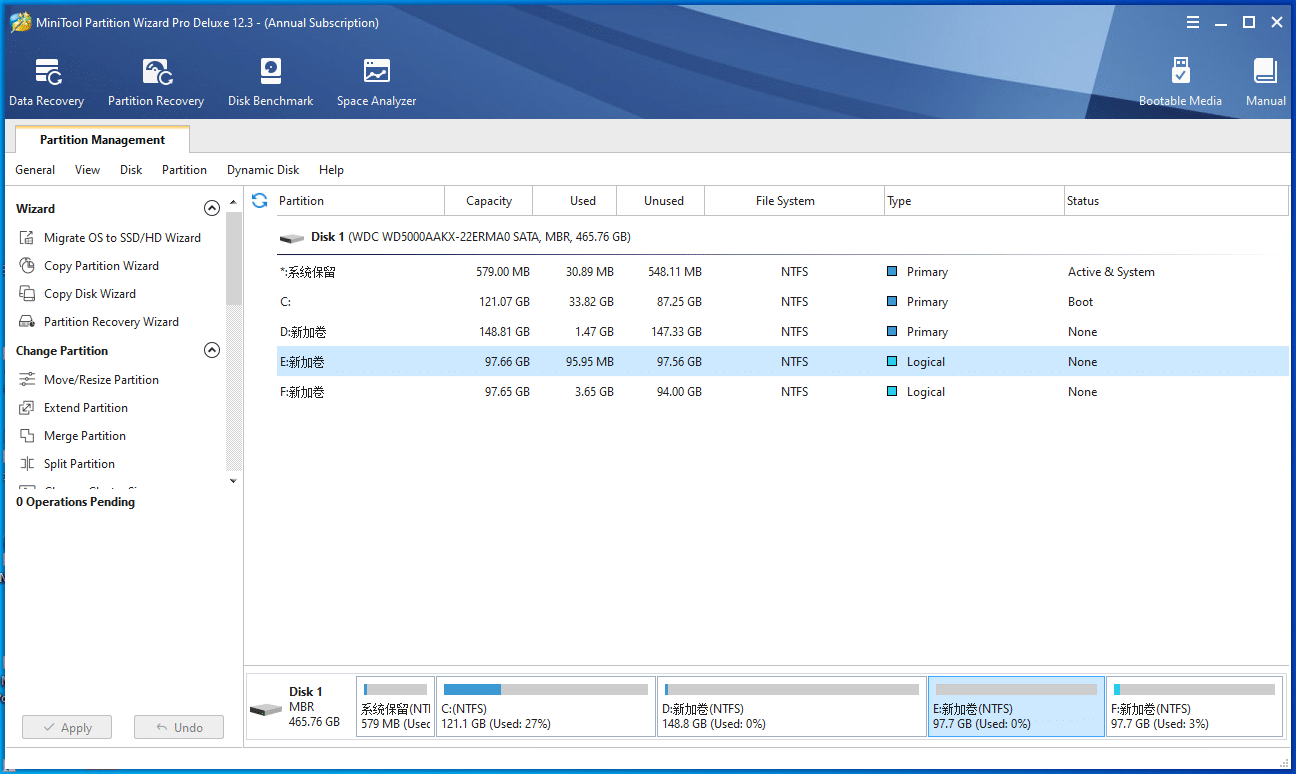Open the Data Recovery tool
Screen dimensions: 1296x774
[x=47, y=82]
